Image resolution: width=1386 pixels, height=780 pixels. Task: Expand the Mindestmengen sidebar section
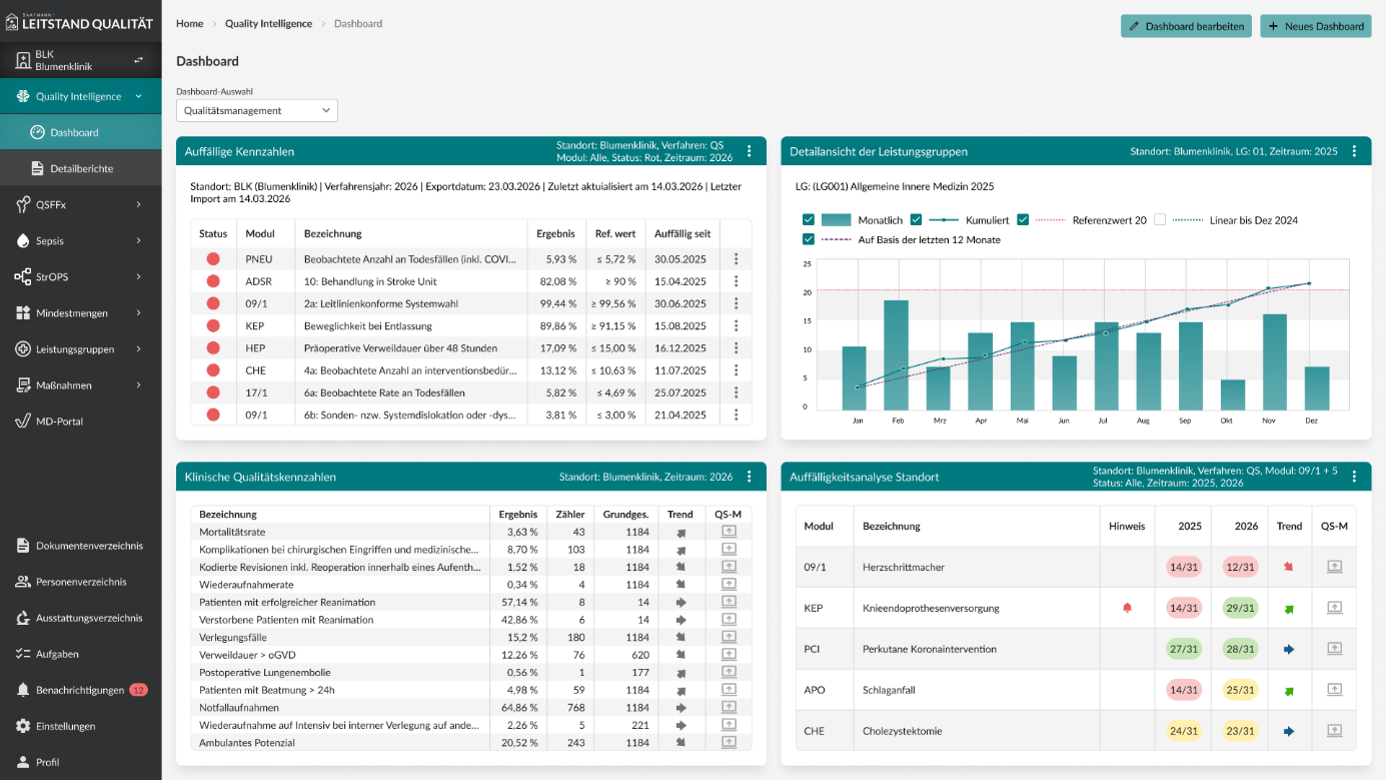point(80,313)
